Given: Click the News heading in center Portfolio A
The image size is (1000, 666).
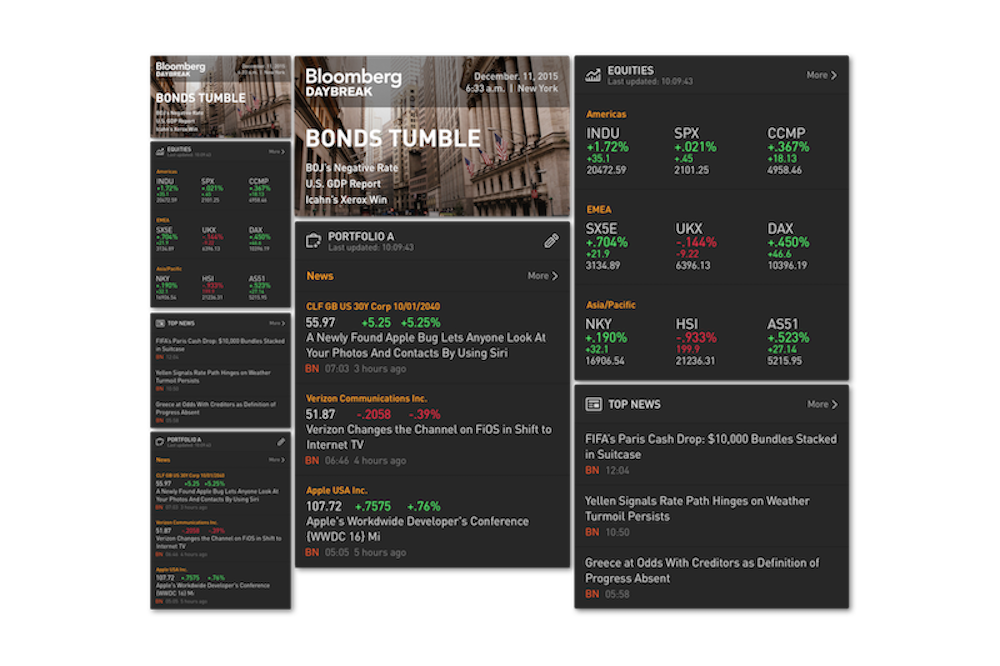Looking at the screenshot, I should click(x=320, y=276).
